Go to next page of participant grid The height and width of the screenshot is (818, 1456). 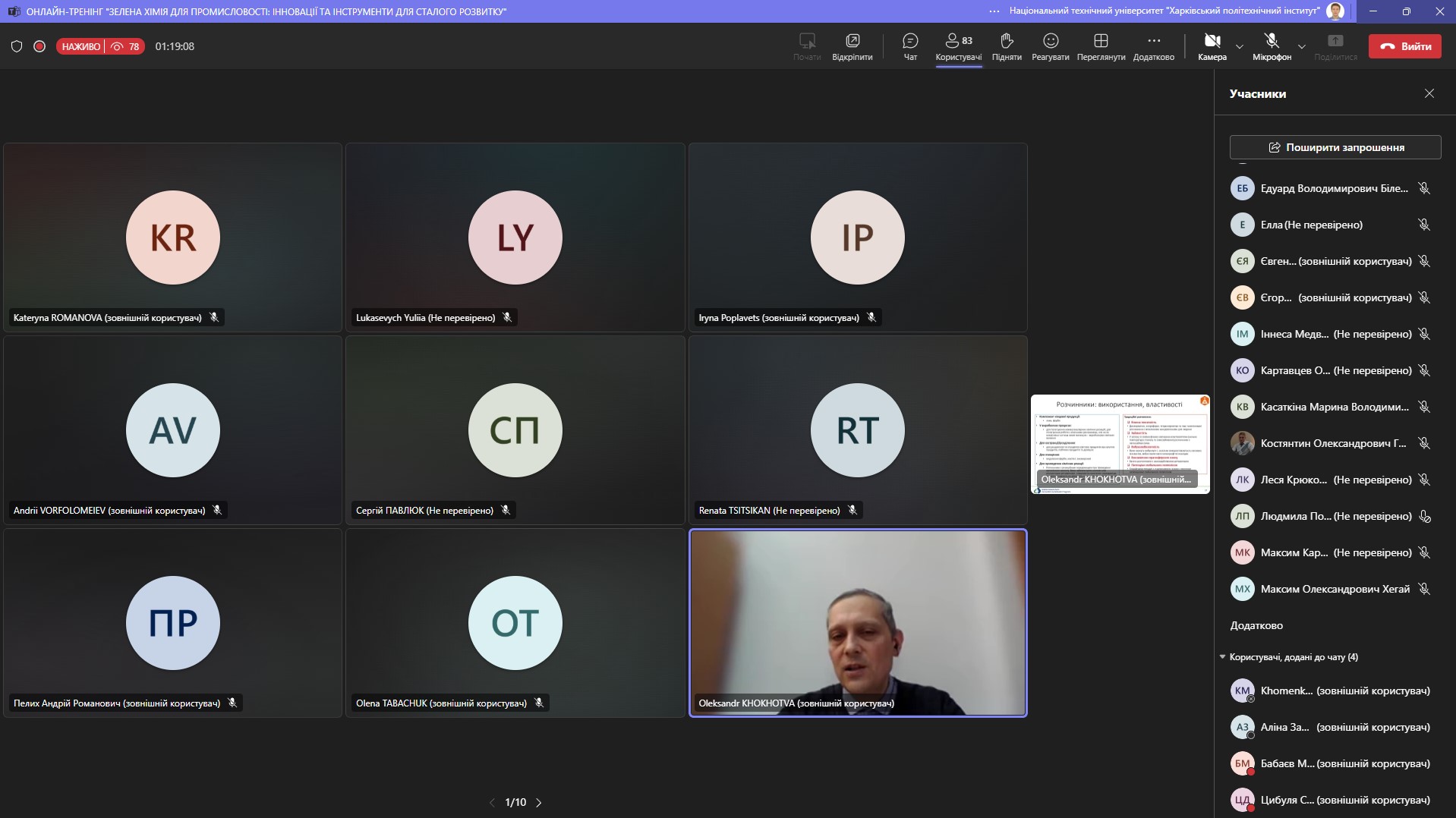(x=539, y=802)
